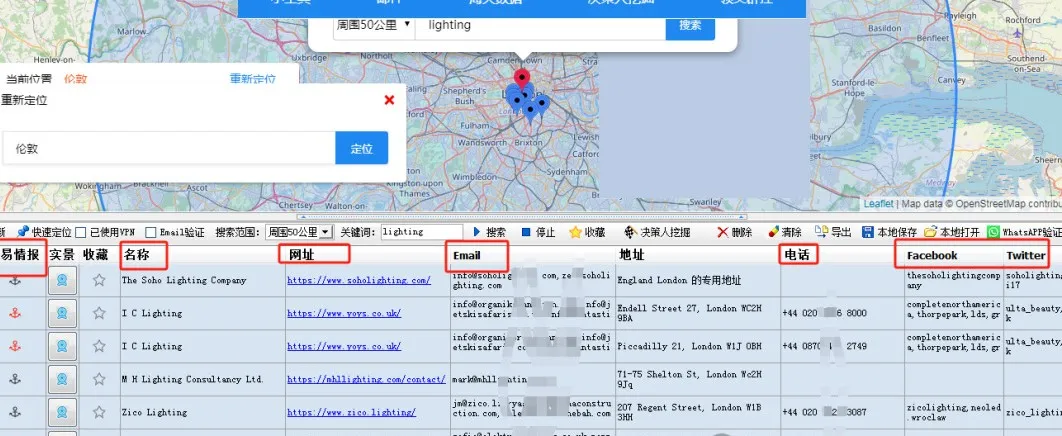Click the Email column header
This screenshot has height=436, width=1062.
tap(467, 255)
